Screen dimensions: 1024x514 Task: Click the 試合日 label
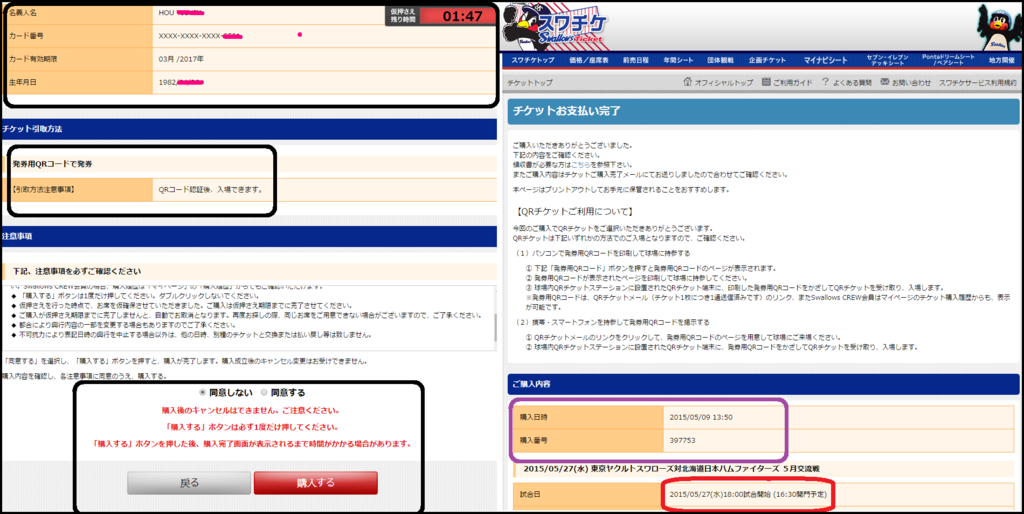(530, 494)
